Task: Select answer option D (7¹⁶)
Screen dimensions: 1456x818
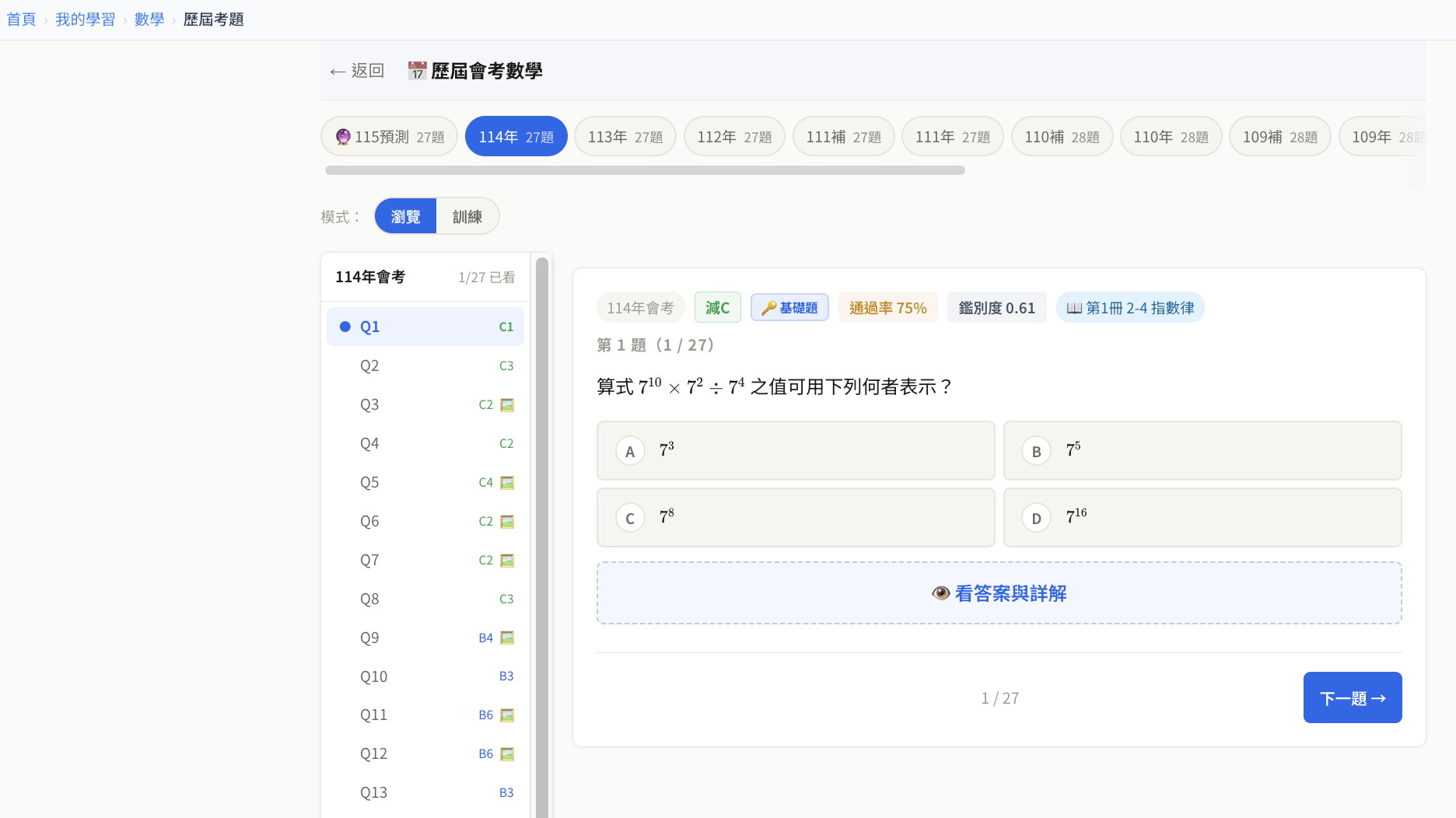Action: click(x=1202, y=517)
